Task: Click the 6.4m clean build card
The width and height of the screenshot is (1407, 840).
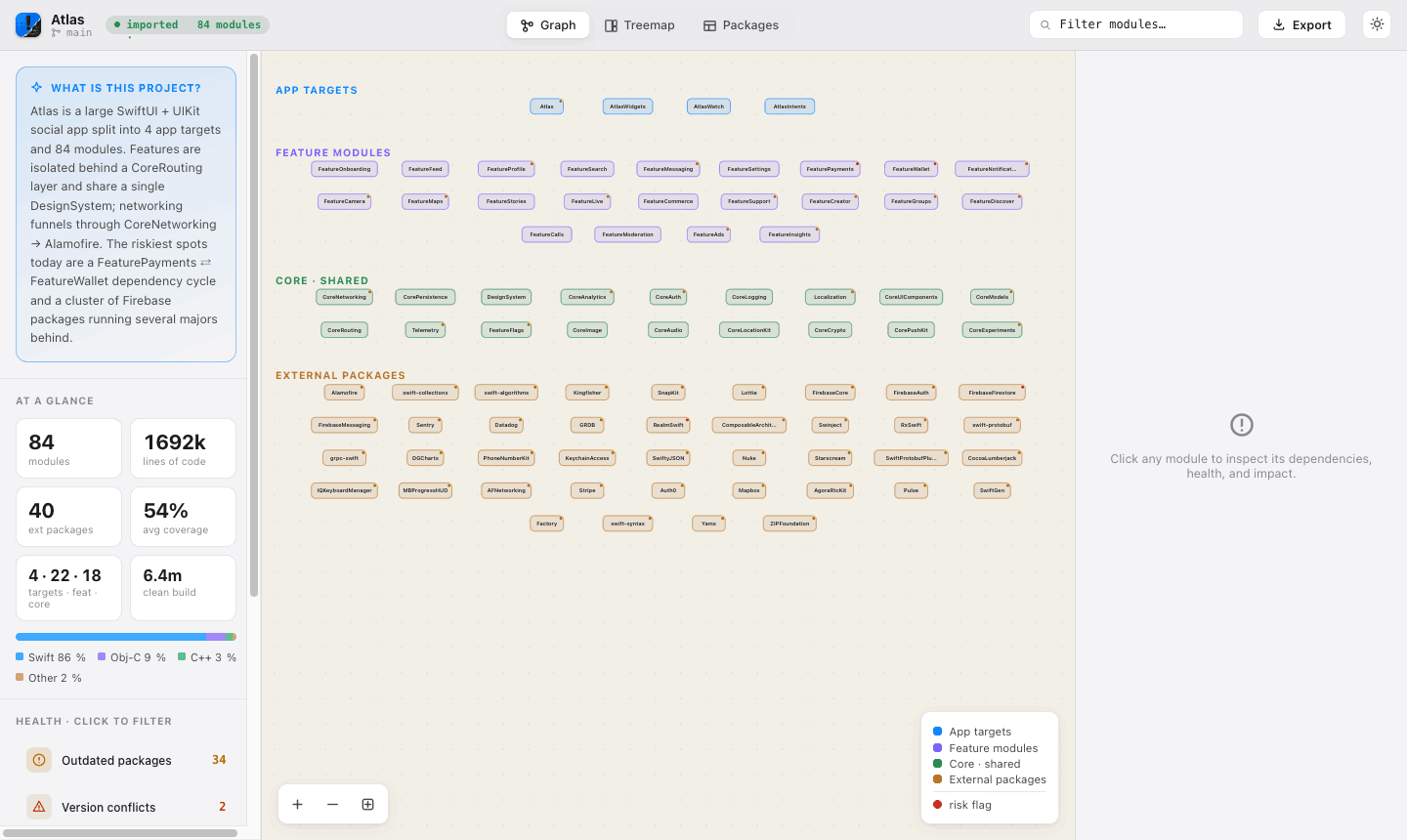Action: (184, 588)
